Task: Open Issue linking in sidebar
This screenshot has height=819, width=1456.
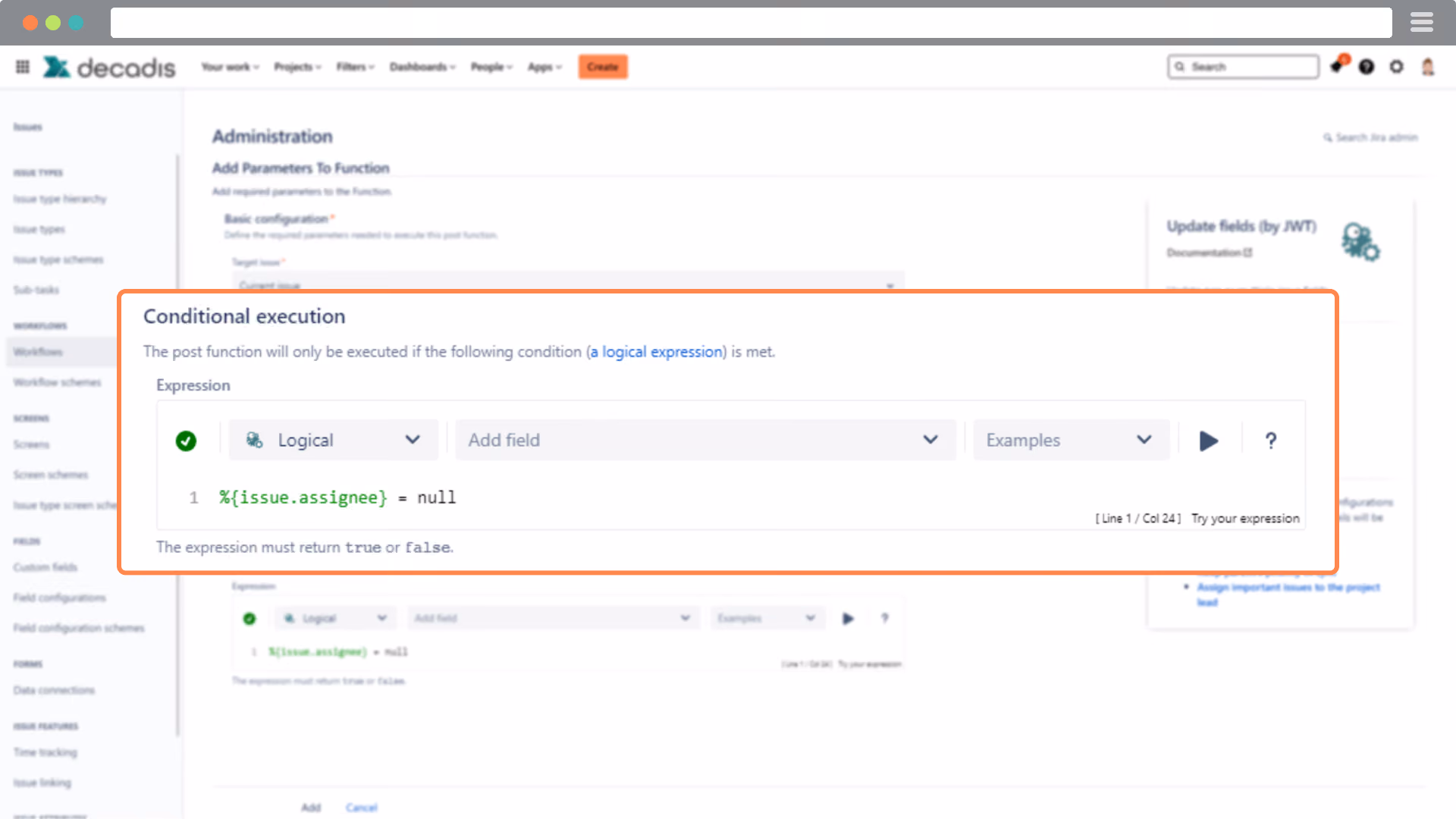Action: pos(42,783)
